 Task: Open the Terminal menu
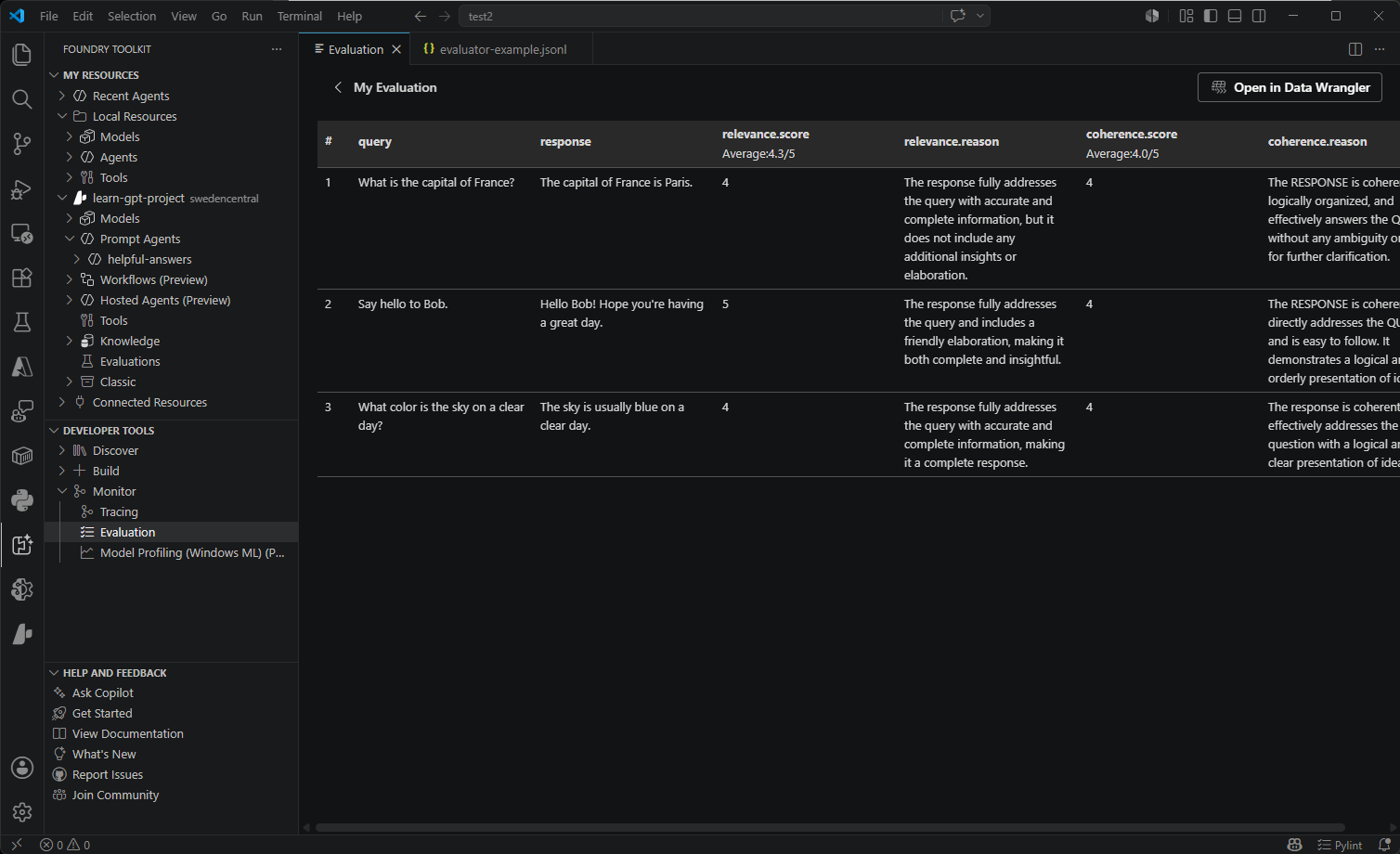300,16
